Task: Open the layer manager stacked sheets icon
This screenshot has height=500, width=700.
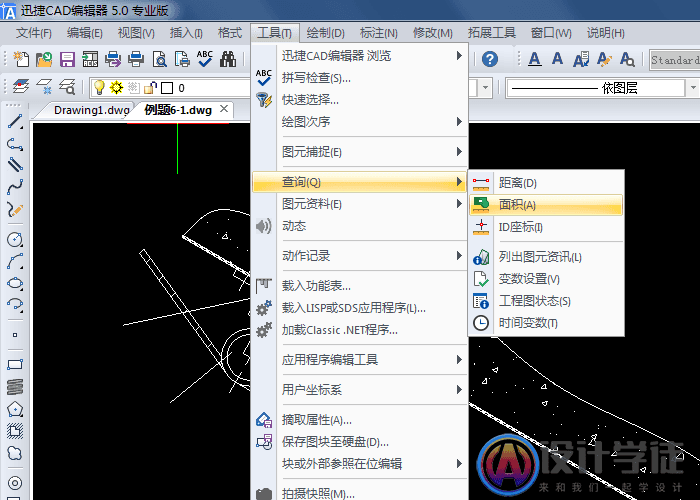Action: pos(21,87)
